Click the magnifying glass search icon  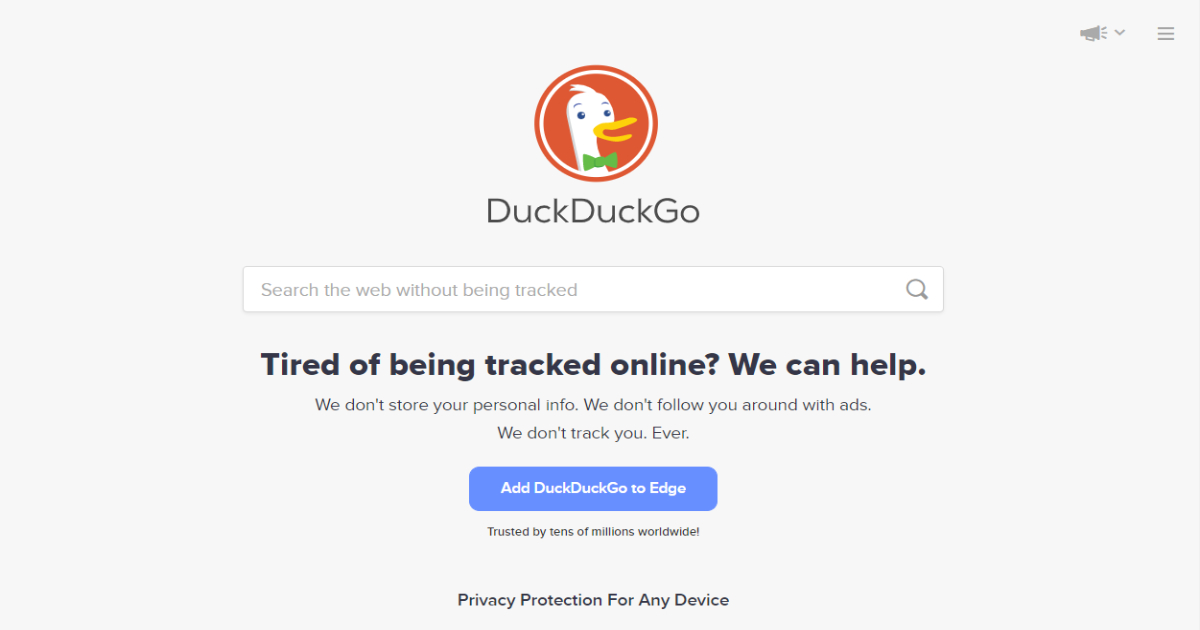pos(917,289)
